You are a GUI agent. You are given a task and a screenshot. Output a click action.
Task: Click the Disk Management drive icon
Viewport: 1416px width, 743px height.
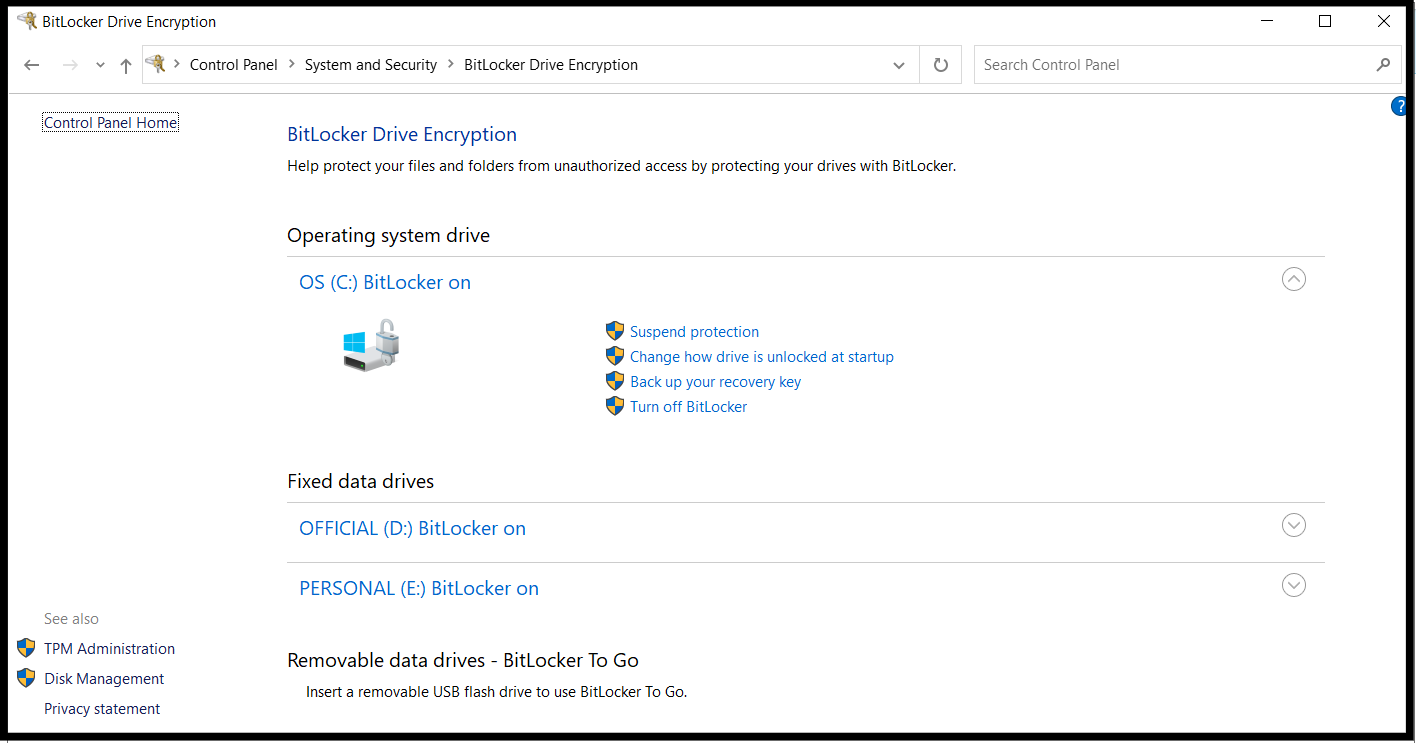coord(26,678)
